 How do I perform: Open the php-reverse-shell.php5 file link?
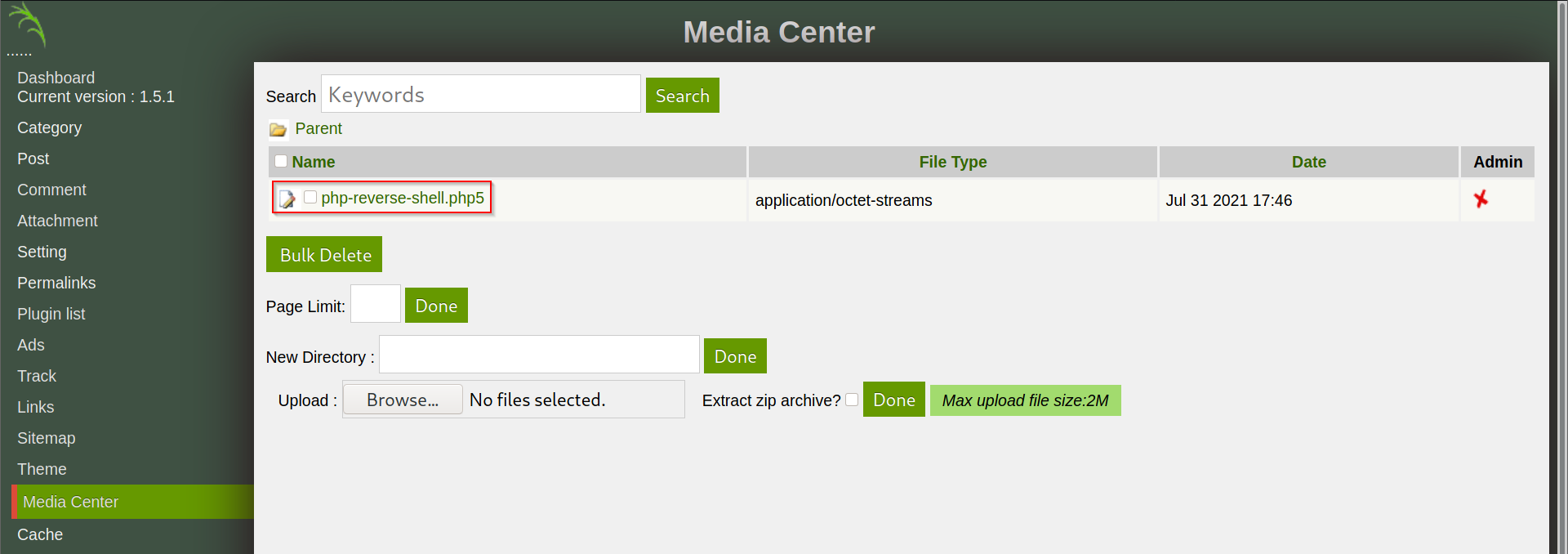tap(403, 198)
